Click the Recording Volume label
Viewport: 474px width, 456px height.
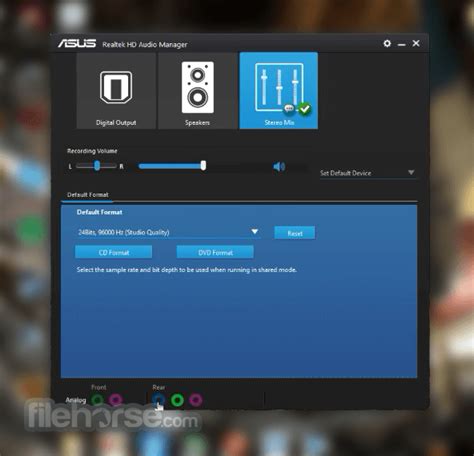[92, 151]
